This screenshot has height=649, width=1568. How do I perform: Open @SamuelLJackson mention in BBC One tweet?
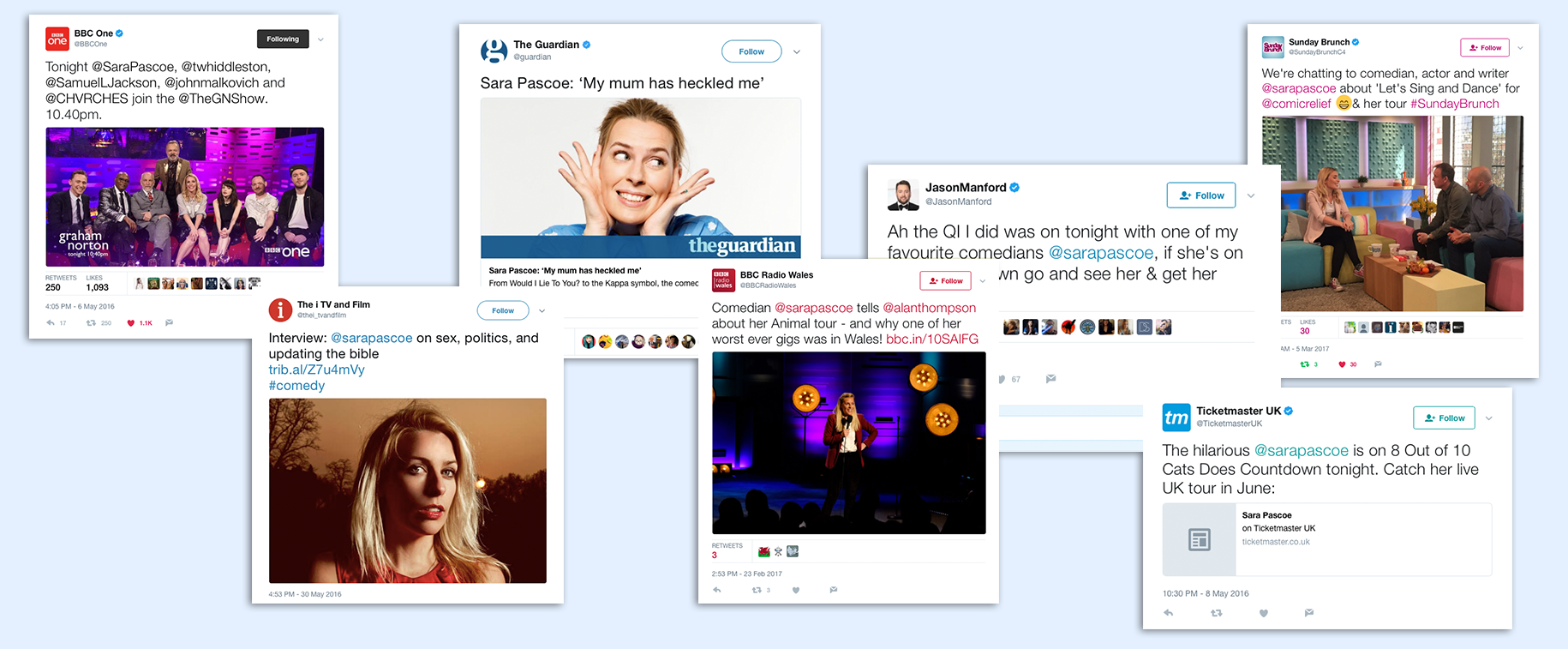[101, 83]
